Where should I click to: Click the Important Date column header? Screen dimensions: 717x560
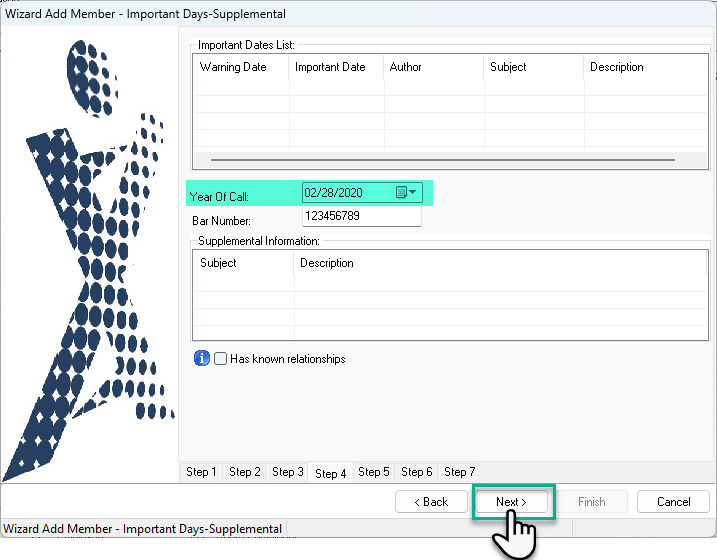(336, 67)
